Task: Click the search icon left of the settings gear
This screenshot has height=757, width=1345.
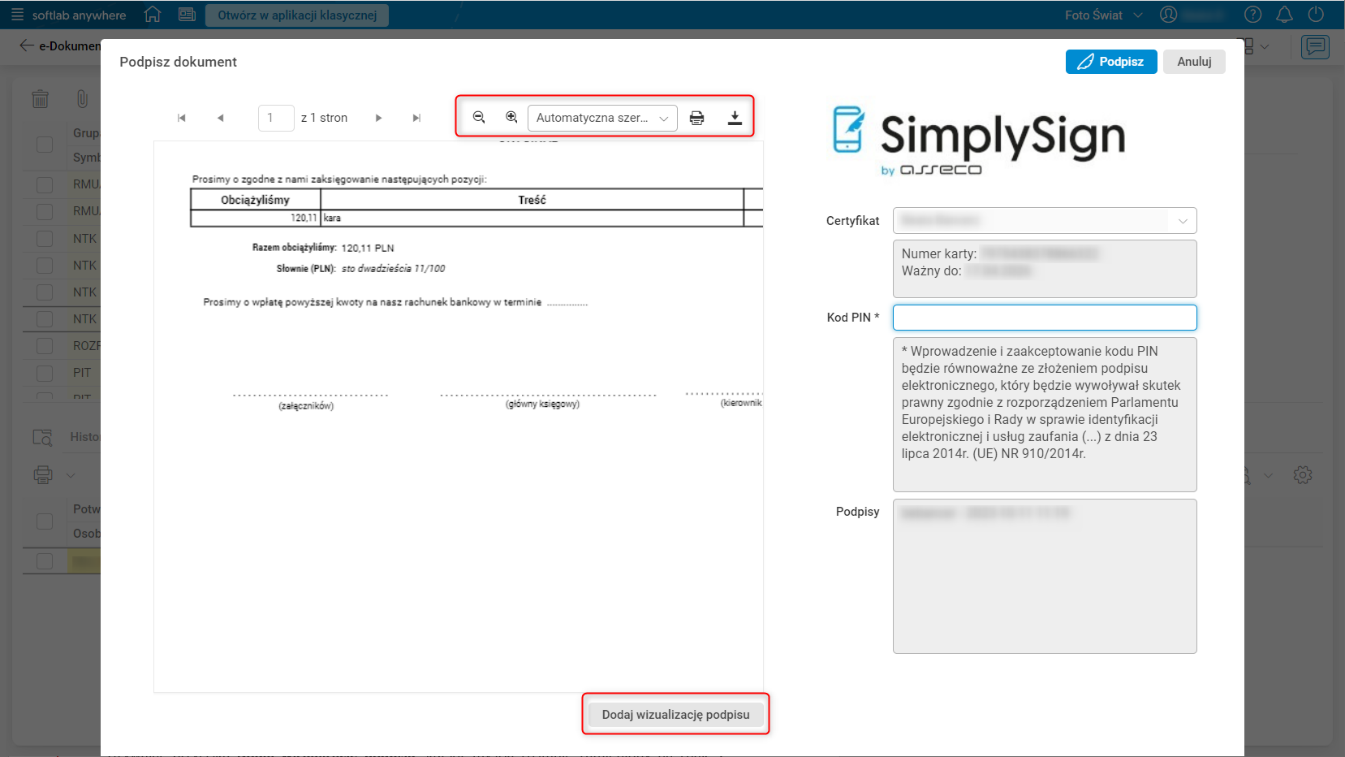Action: point(1247,475)
